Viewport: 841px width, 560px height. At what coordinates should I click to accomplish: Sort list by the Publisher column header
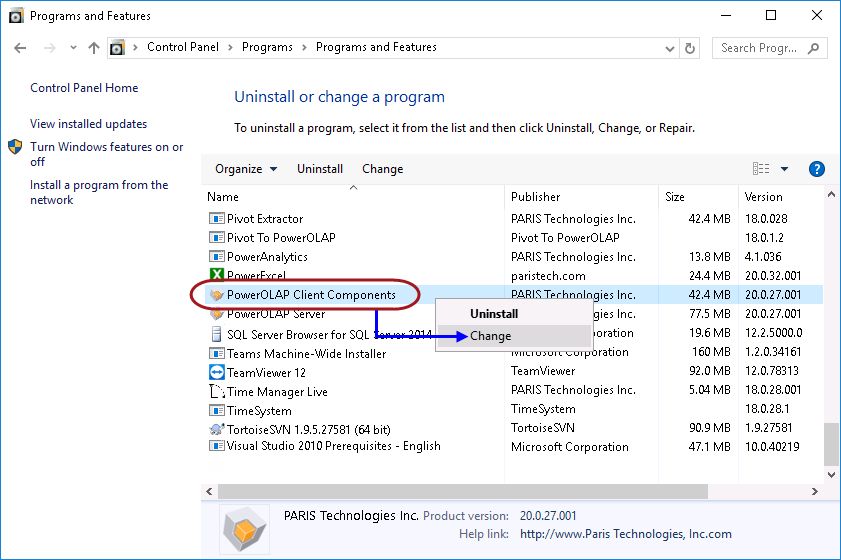[536, 197]
